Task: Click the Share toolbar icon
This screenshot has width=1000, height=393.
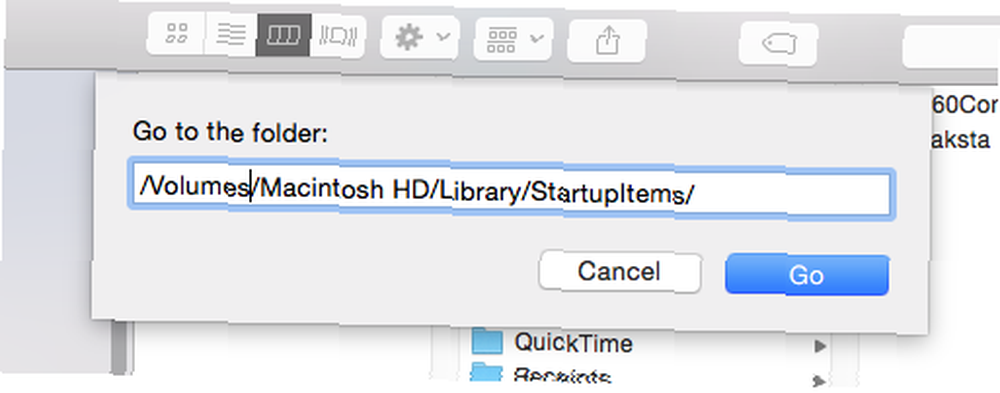Action: pyautogui.click(x=607, y=41)
